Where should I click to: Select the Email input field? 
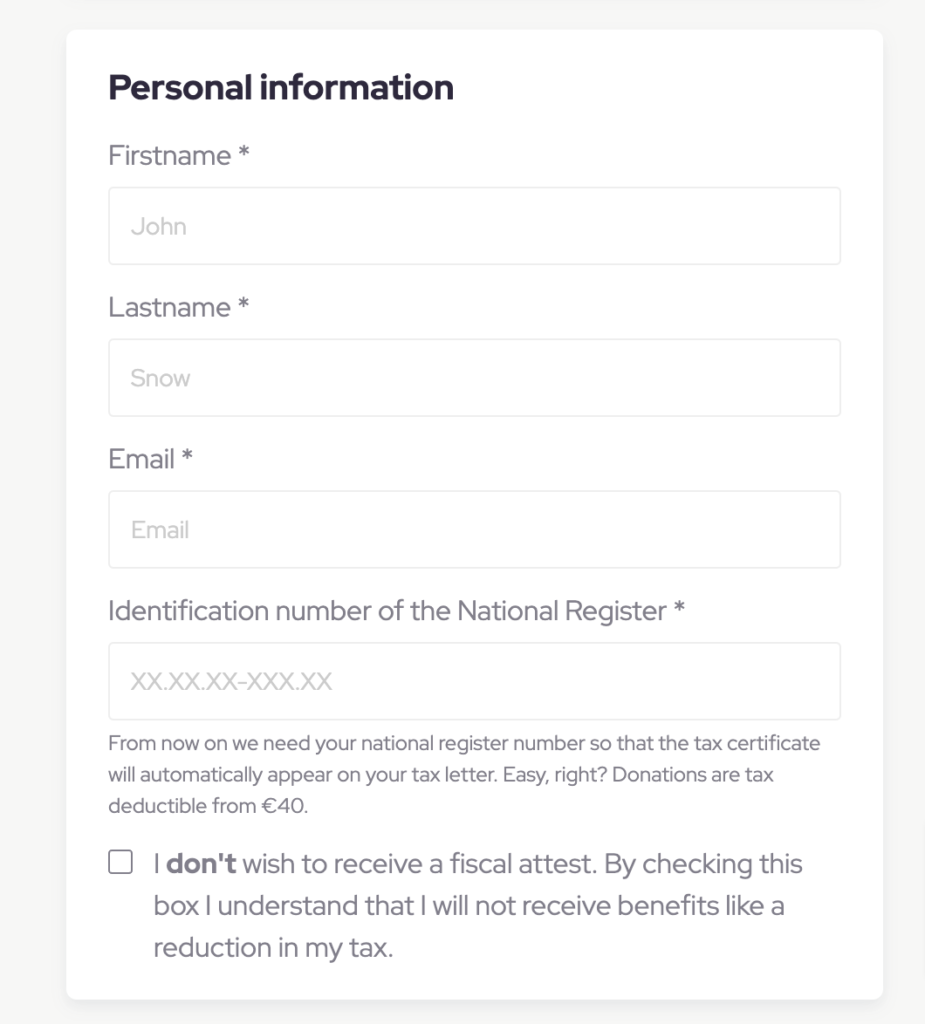click(x=474, y=530)
